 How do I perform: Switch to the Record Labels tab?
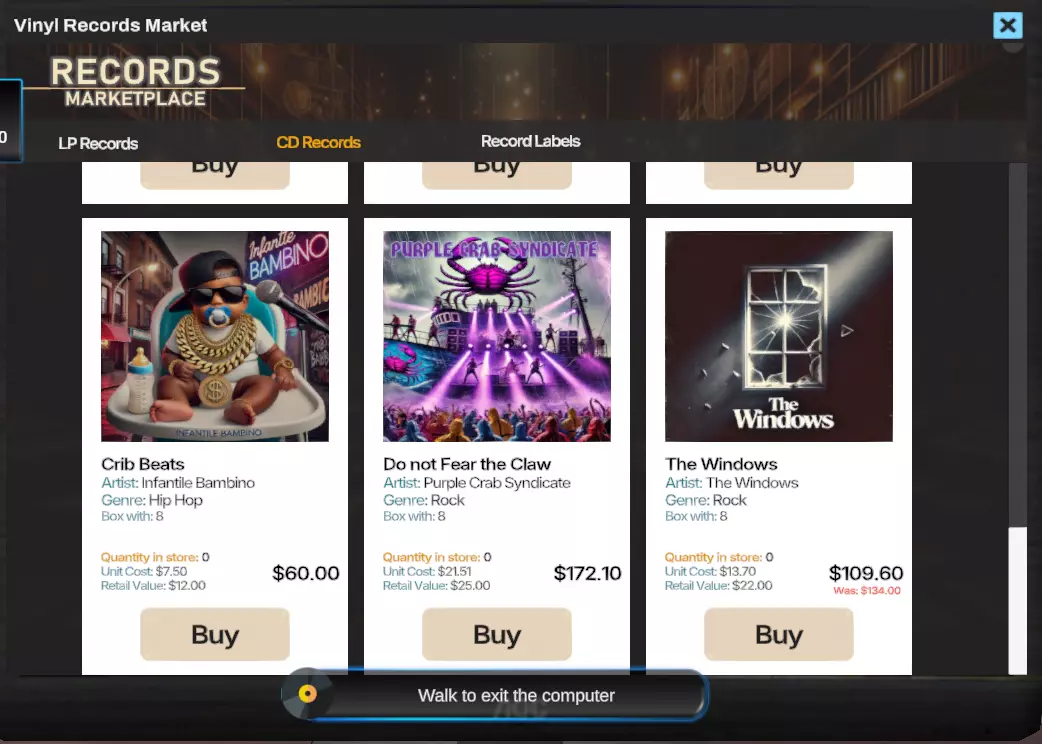pyautogui.click(x=530, y=141)
